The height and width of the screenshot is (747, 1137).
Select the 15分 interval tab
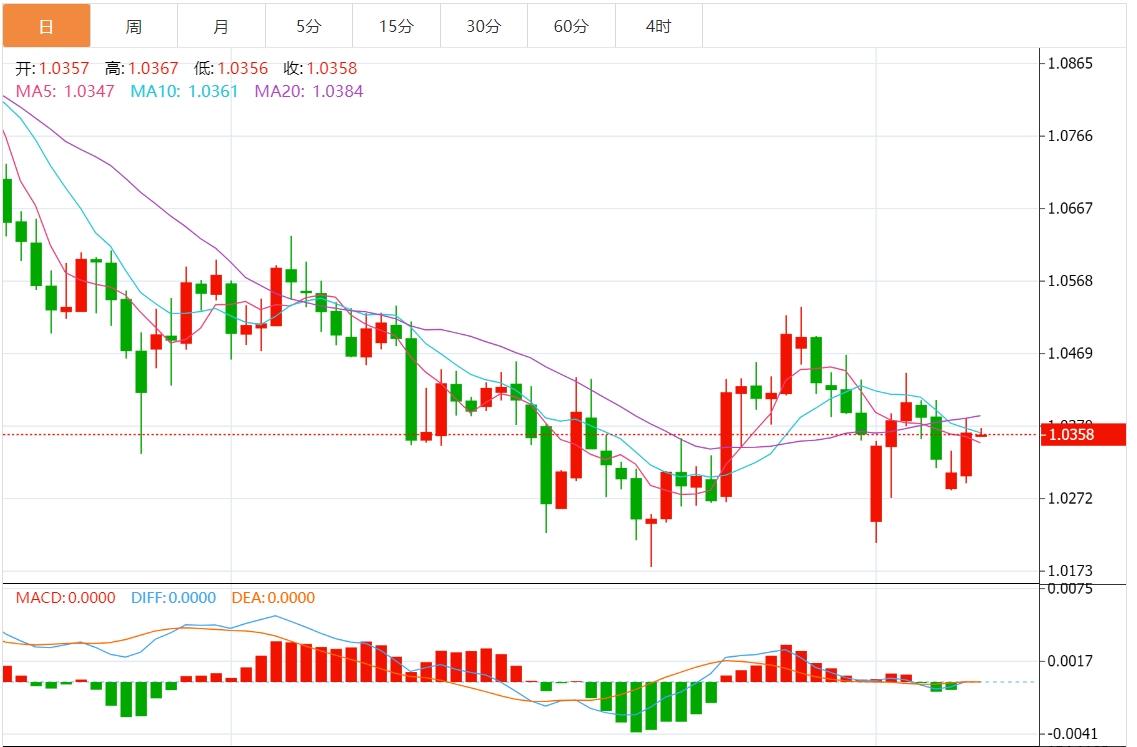(396, 26)
